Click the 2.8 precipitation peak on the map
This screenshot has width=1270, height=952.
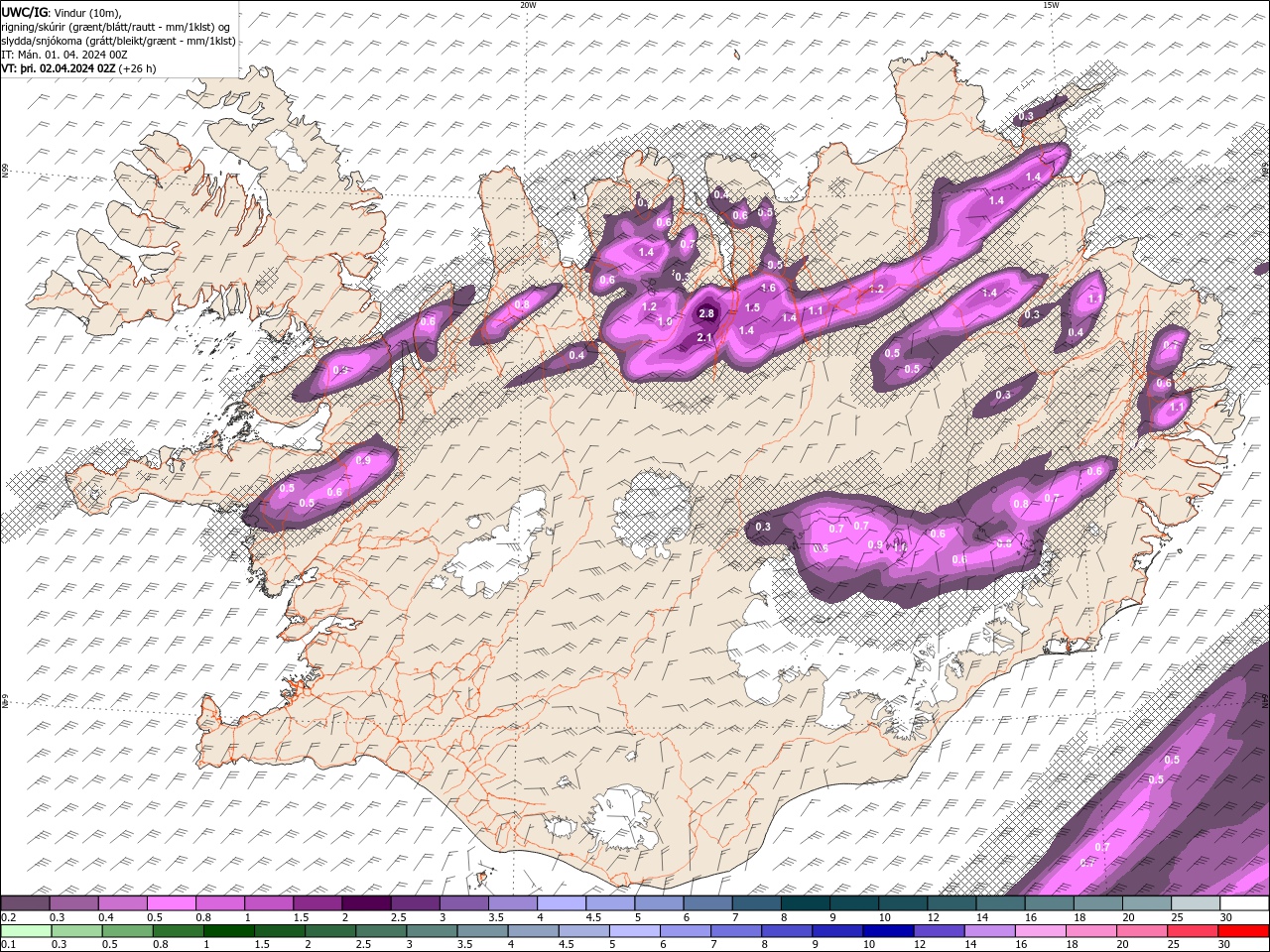(x=706, y=314)
